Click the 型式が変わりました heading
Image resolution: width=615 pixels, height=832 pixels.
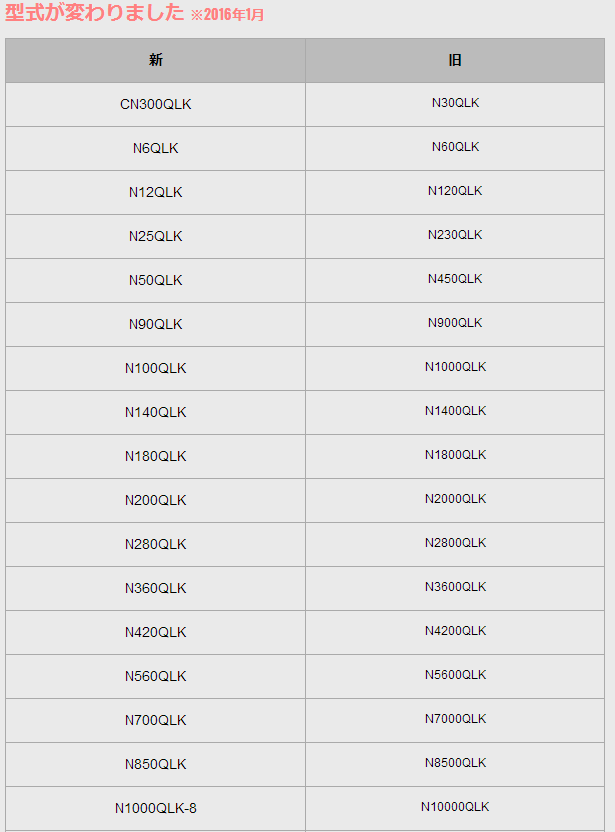(x=95, y=13)
